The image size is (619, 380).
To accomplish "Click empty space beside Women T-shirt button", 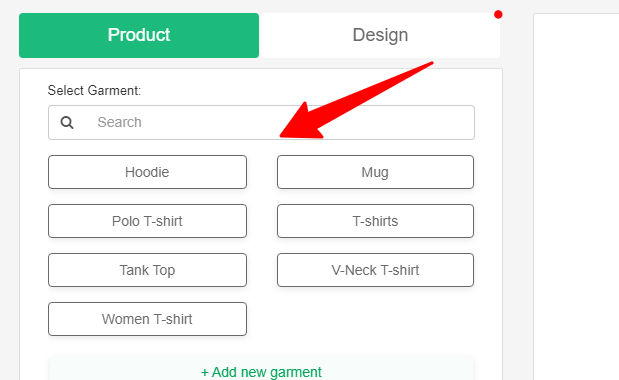I will click(375, 319).
